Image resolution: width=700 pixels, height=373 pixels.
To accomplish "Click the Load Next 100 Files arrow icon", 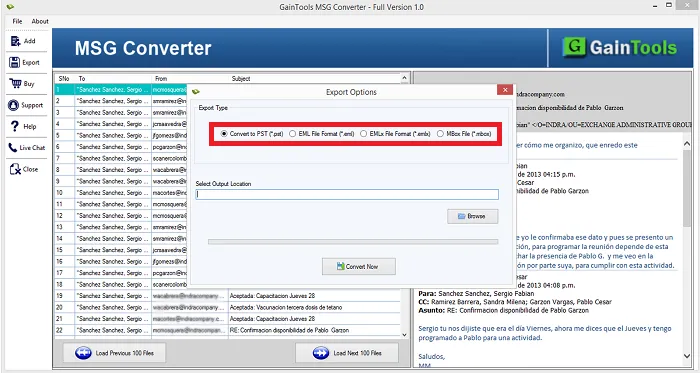I will pyautogui.click(x=321, y=353).
